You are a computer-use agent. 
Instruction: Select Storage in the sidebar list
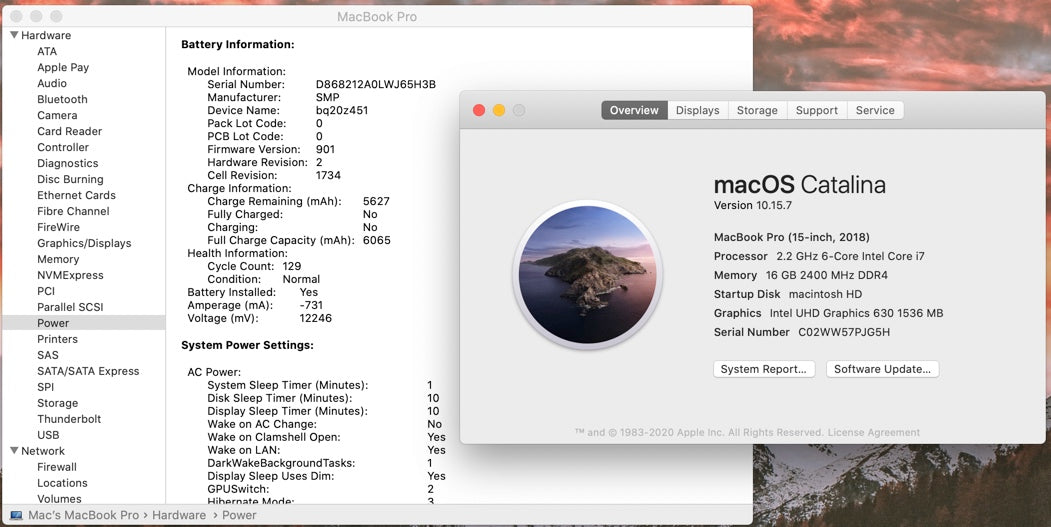[x=58, y=403]
